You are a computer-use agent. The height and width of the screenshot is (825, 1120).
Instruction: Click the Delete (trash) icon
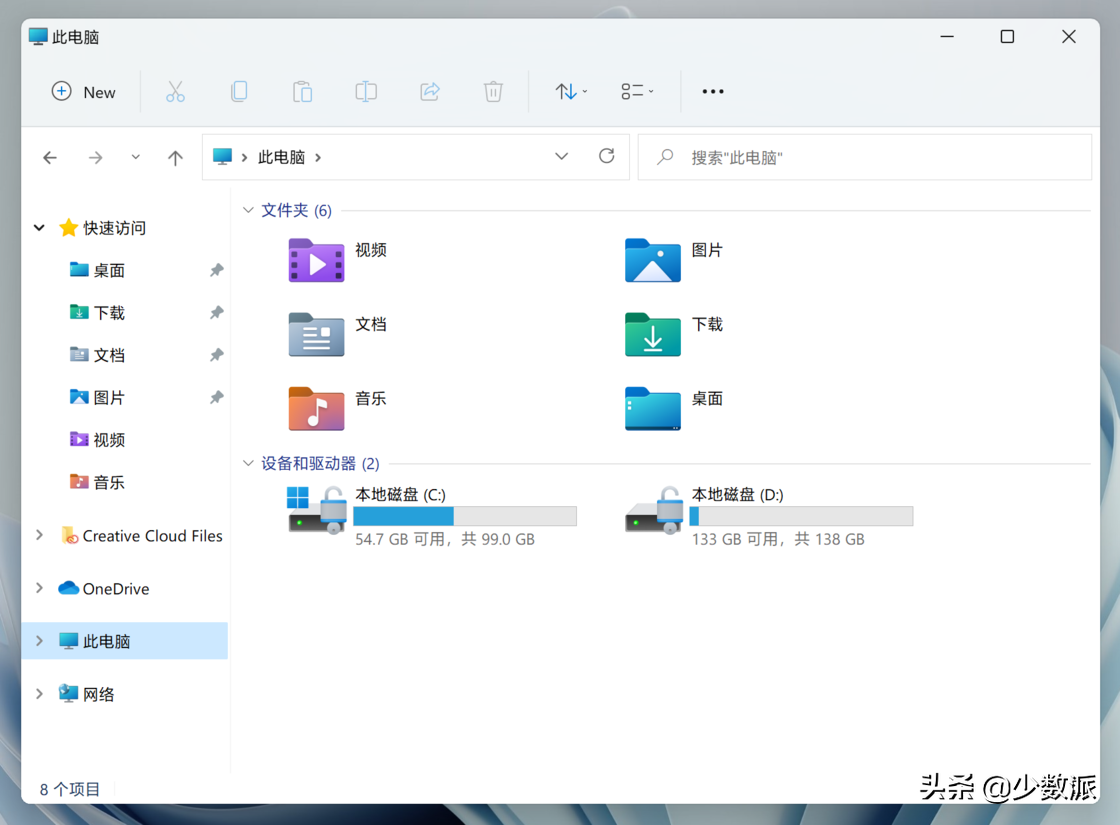tap(493, 91)
